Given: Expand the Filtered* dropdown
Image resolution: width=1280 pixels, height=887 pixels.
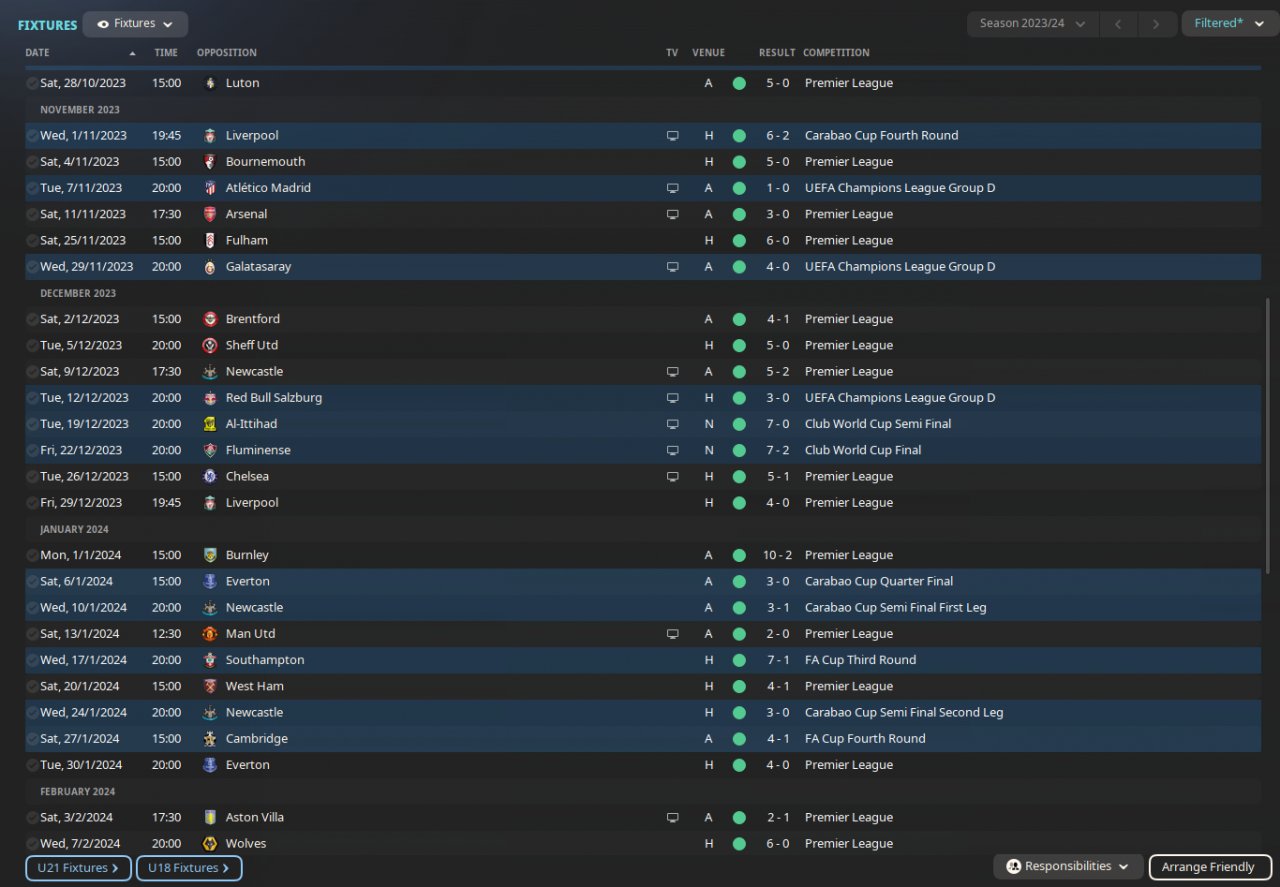Looking at the screenshot, I should coord(1228,24).
